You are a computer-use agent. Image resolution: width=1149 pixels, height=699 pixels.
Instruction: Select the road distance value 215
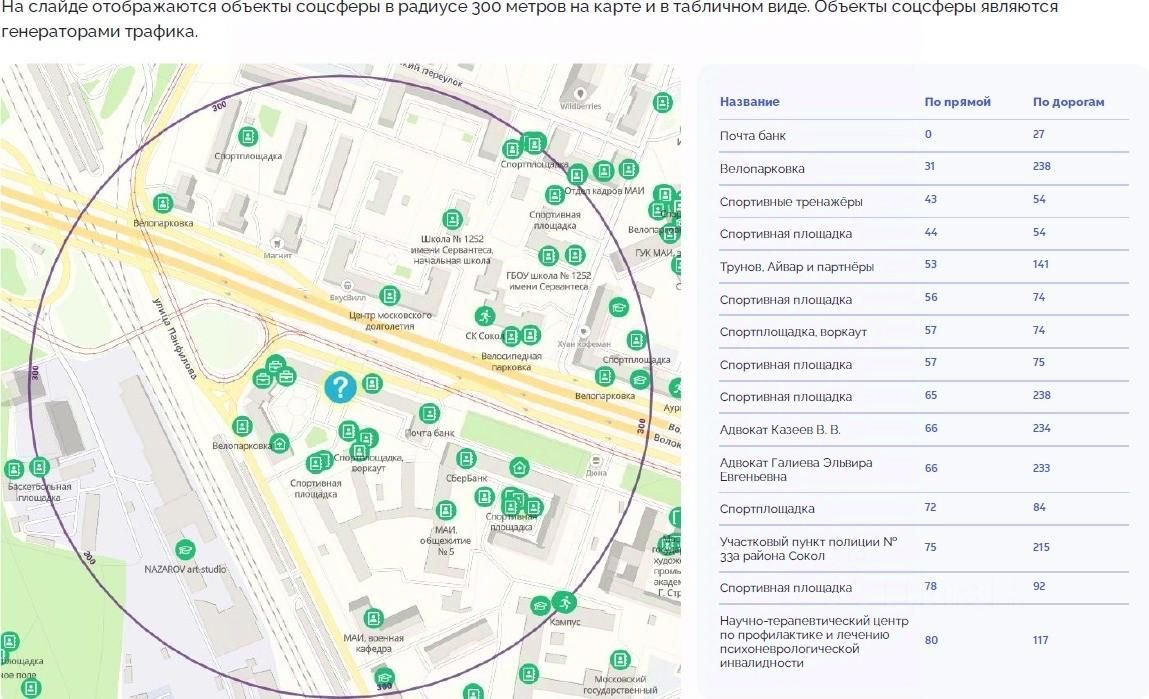click(x=1041, y=547)
